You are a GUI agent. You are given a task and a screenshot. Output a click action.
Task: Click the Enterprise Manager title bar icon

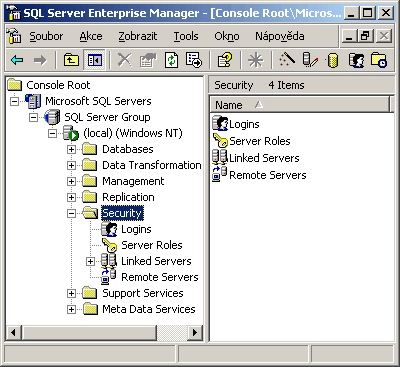(14, 14)
